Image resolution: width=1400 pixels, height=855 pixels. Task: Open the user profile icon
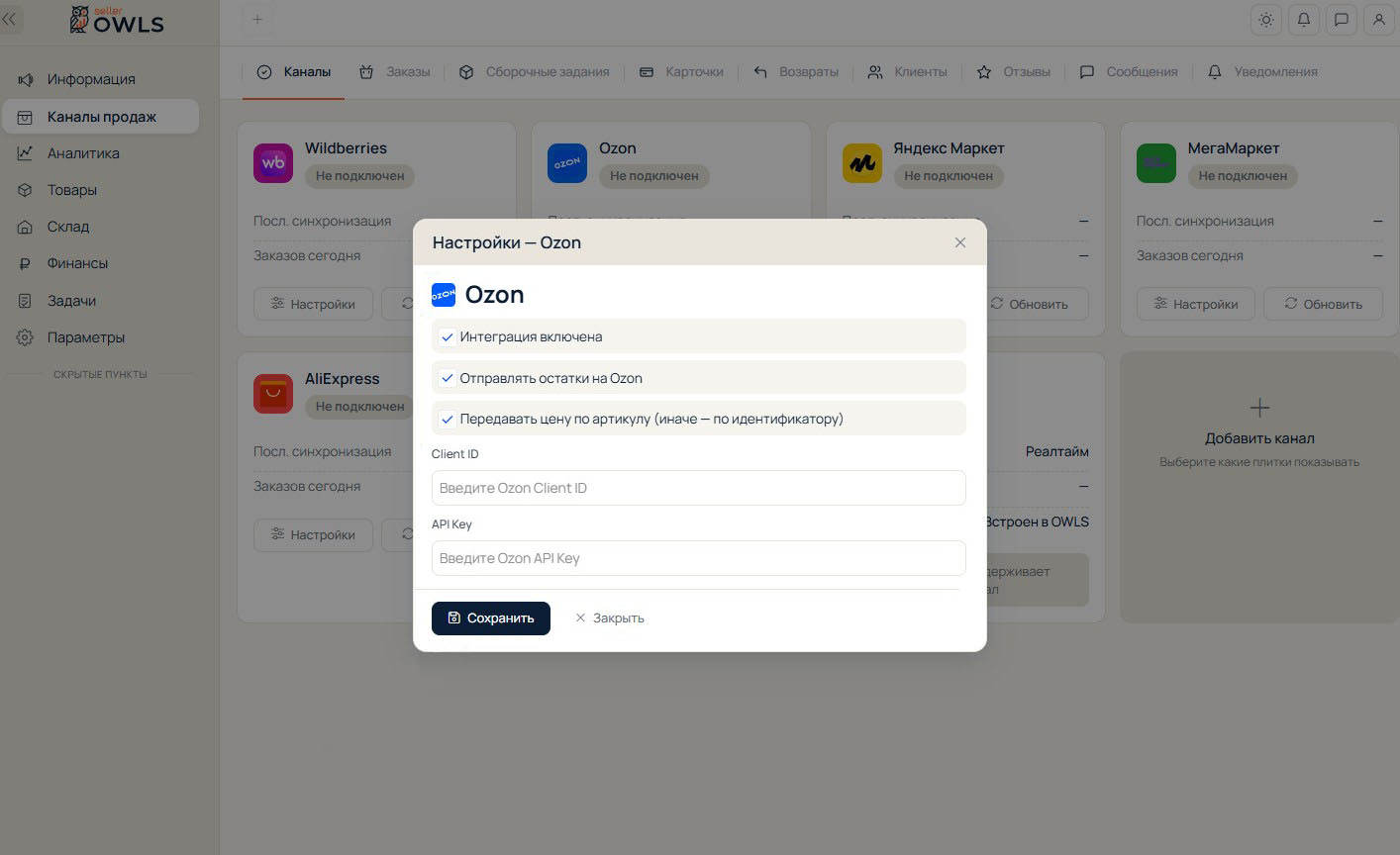pos(1379,19)
